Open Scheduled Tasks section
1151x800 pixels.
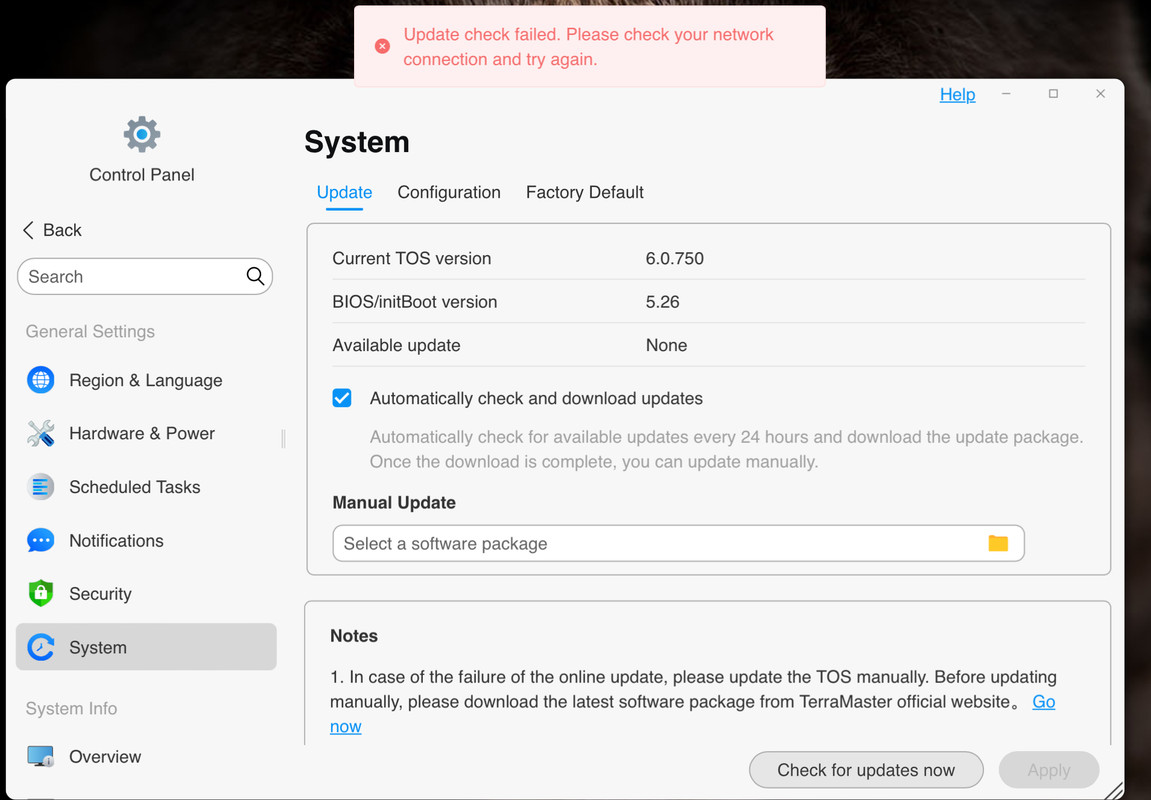tap(146, 487)
